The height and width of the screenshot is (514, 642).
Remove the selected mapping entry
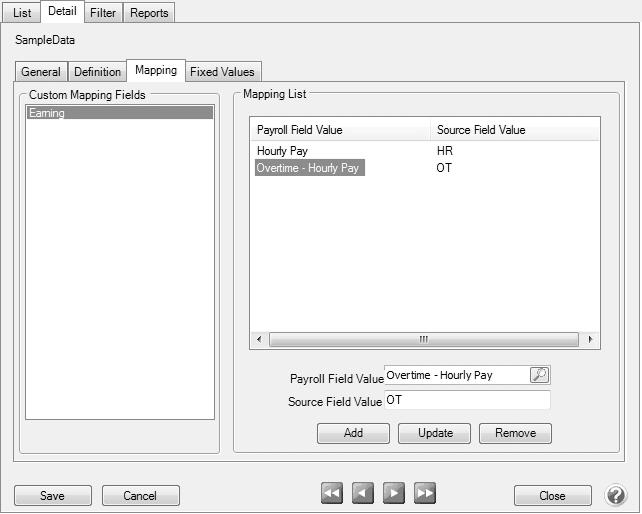[x=515, y=433]
